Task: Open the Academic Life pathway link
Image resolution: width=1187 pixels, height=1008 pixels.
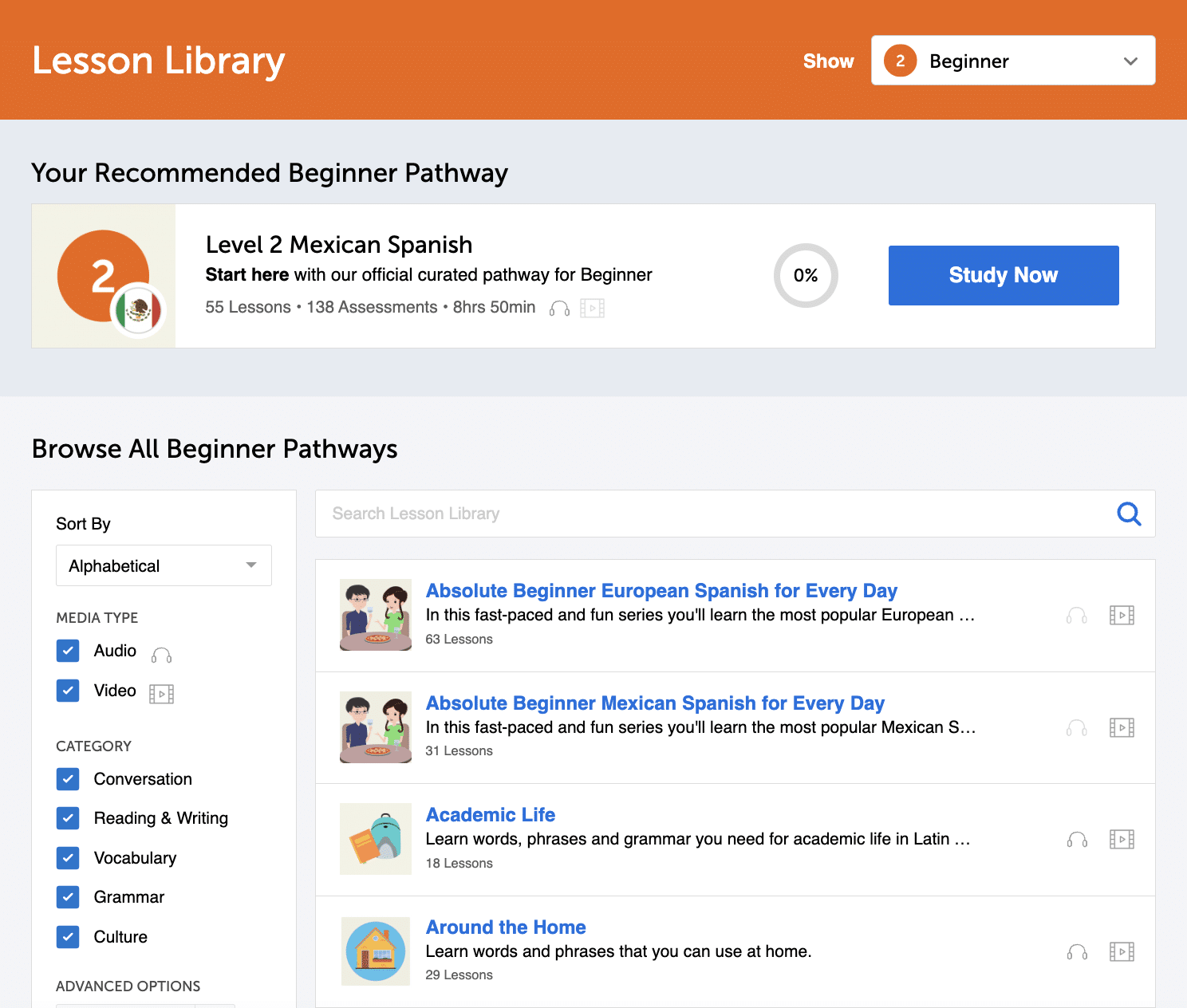Action: tap(490, 814)
